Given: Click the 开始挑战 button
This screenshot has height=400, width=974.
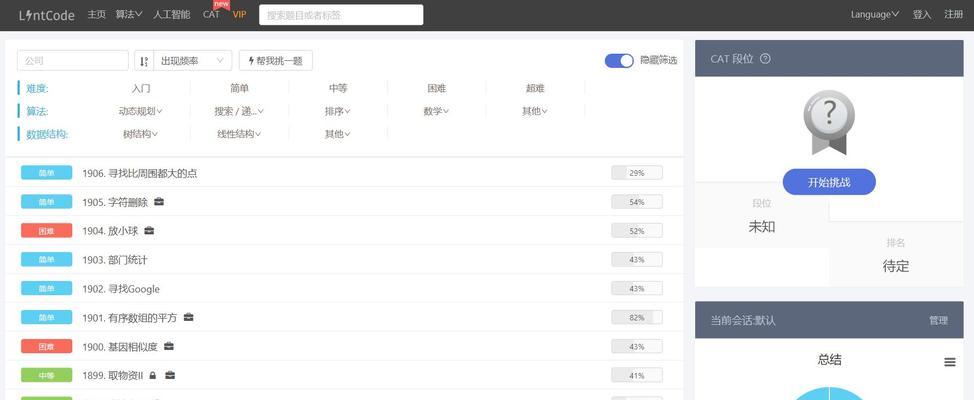Looking at the screenshot, I should point(829,182).
